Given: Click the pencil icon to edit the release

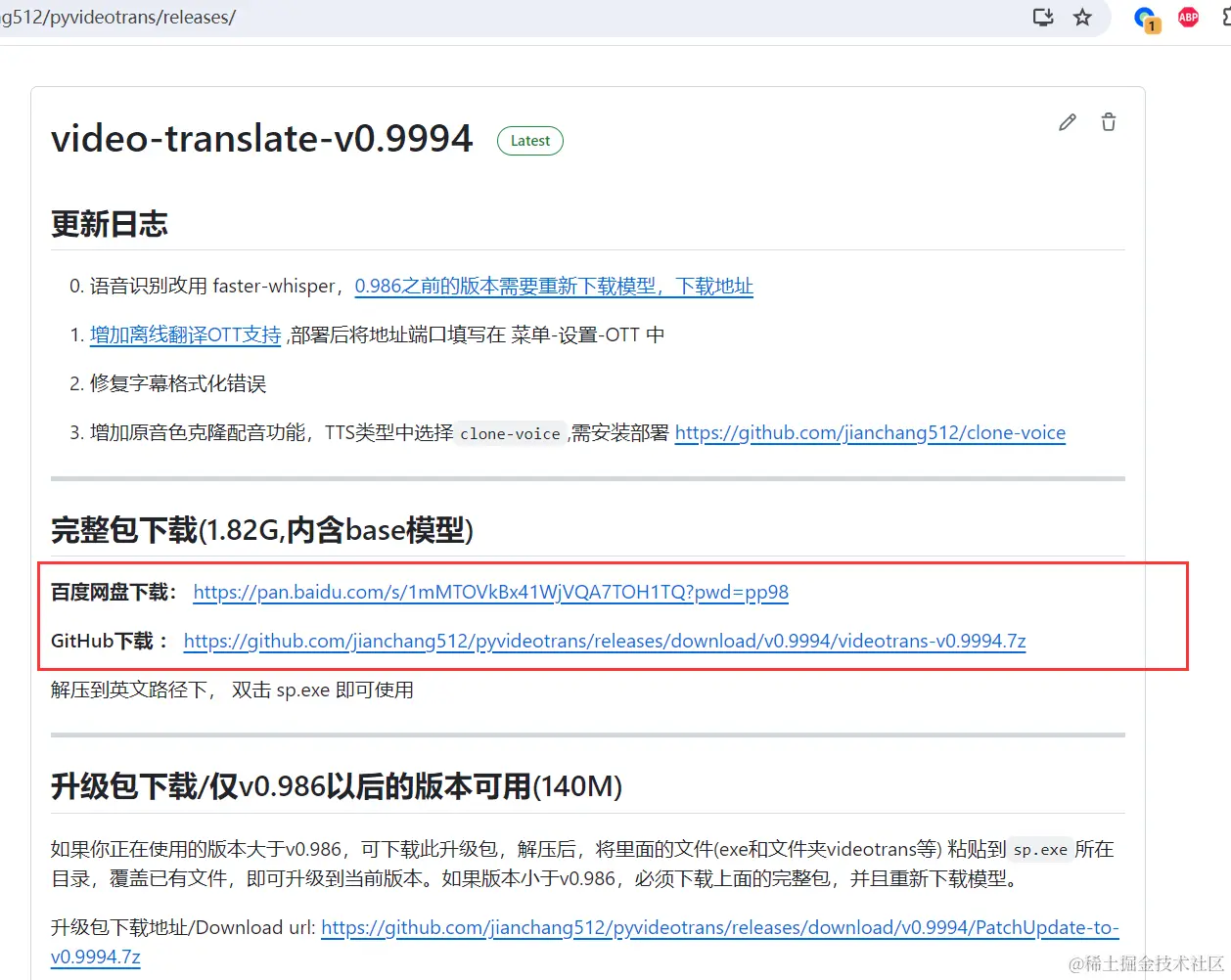Looking at the screenshot, I should (x=1067, y=121).
